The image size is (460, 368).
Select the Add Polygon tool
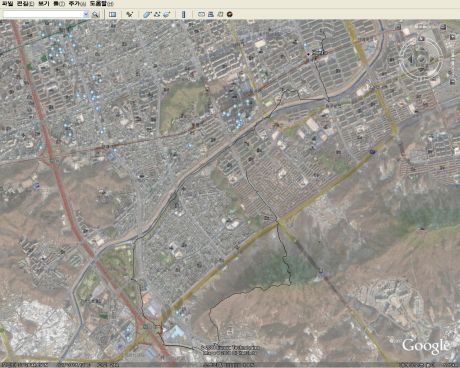pyautogui.click(x=147, y=14)
